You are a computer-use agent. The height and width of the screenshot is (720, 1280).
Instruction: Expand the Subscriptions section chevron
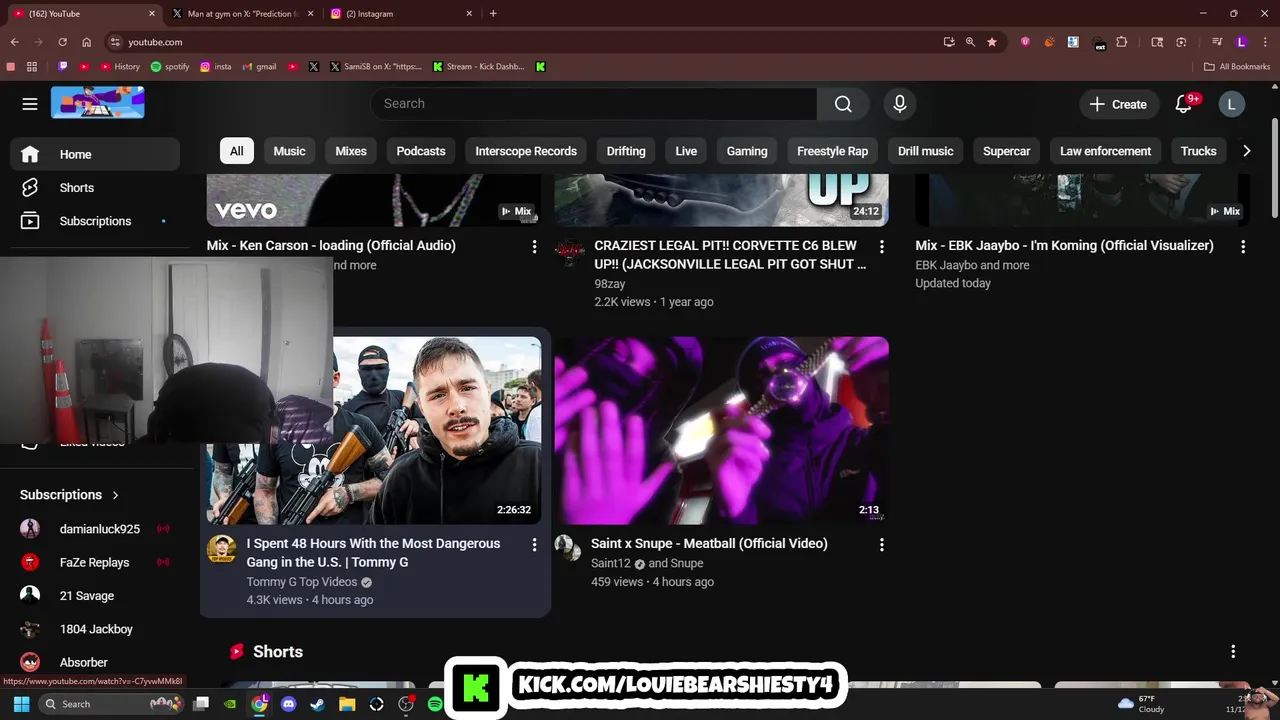[115, 495]
